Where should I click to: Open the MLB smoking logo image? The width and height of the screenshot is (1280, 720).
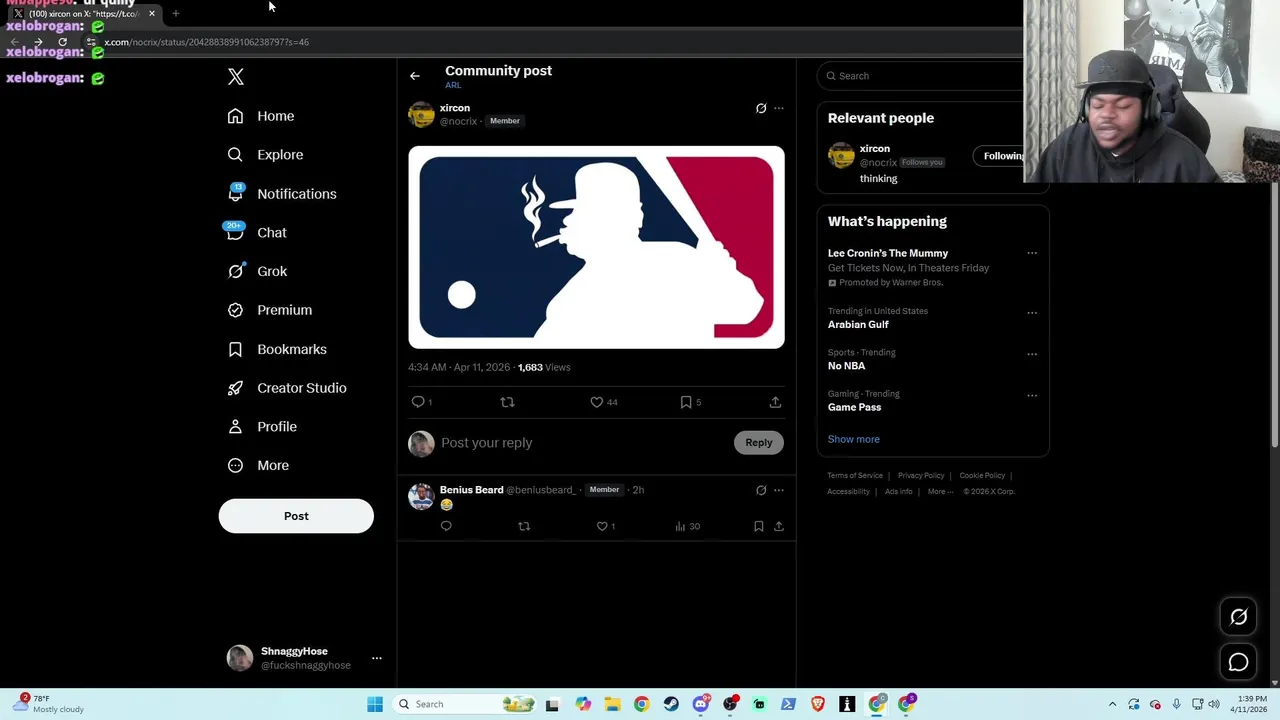596,247
